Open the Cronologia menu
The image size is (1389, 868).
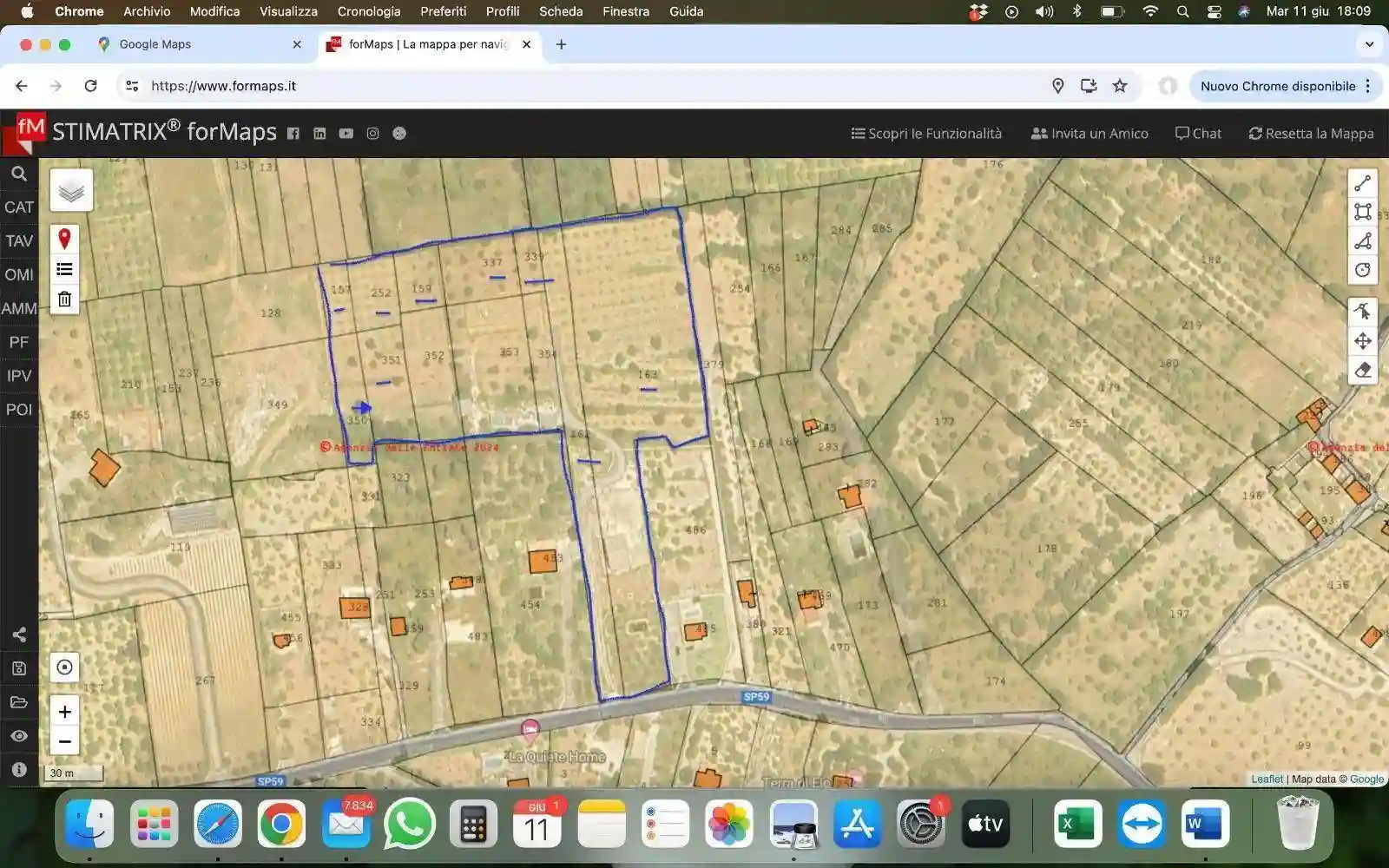tap(369, 11)
